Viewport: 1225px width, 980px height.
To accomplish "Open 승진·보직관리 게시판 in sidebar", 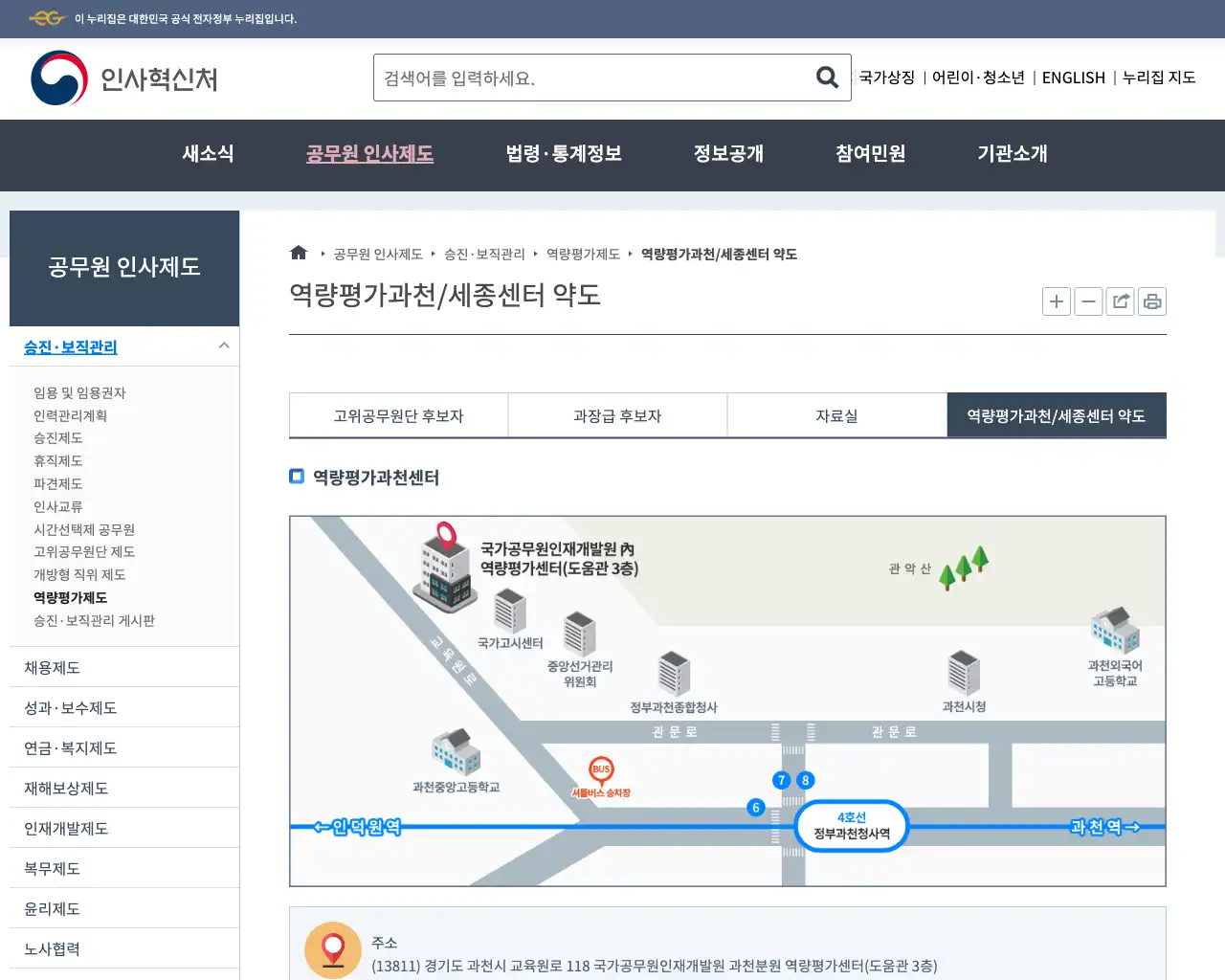I will click(x=94, y=620).
